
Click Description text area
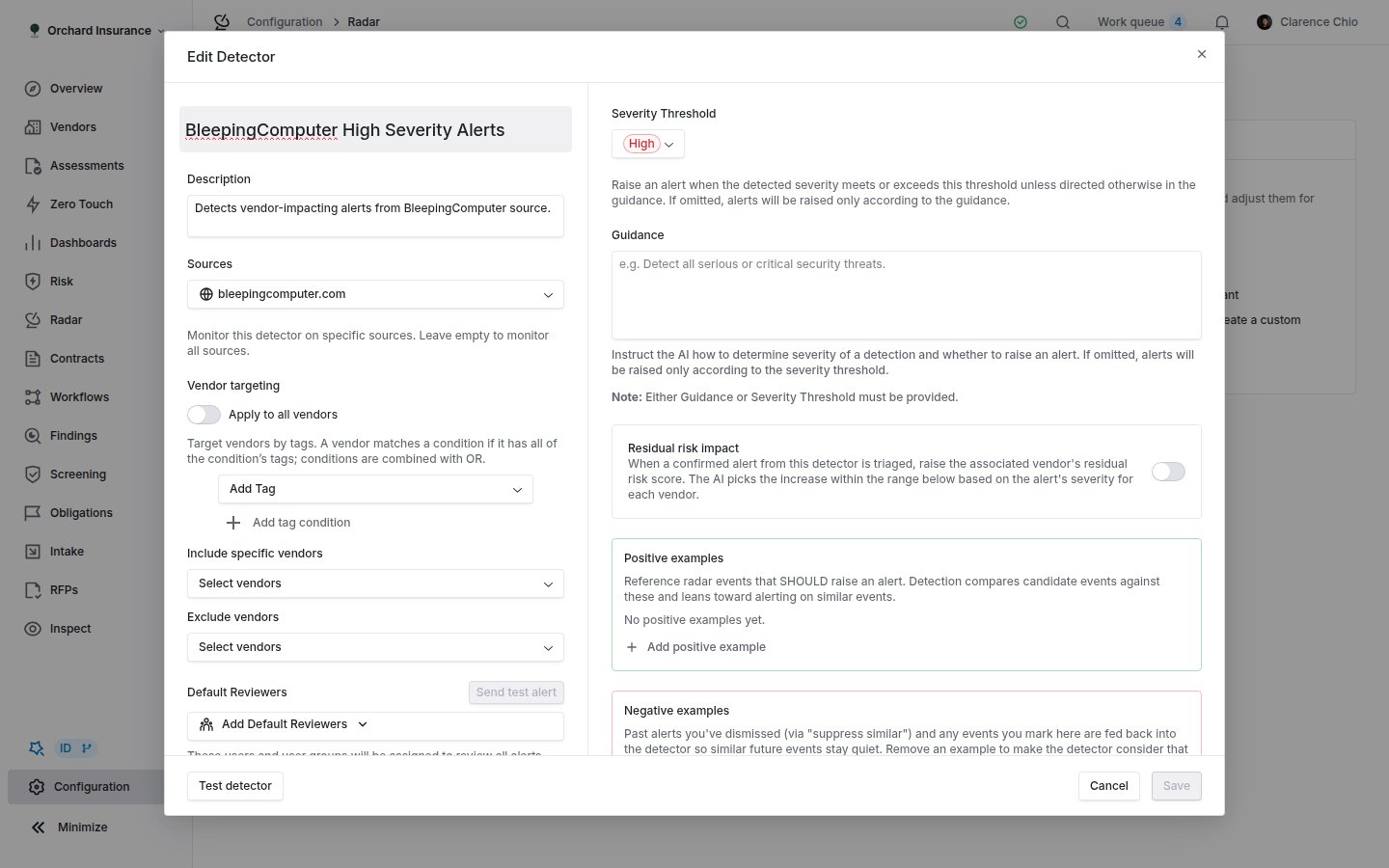(x=375, y=216)
